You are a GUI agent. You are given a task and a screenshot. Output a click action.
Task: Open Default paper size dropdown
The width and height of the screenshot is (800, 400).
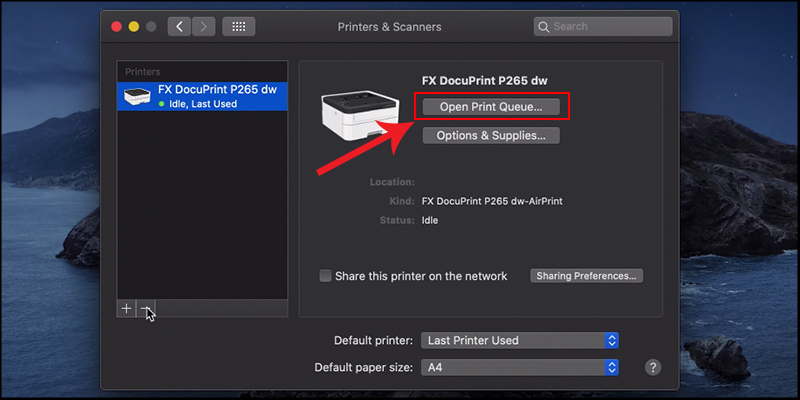coord(520,367)
